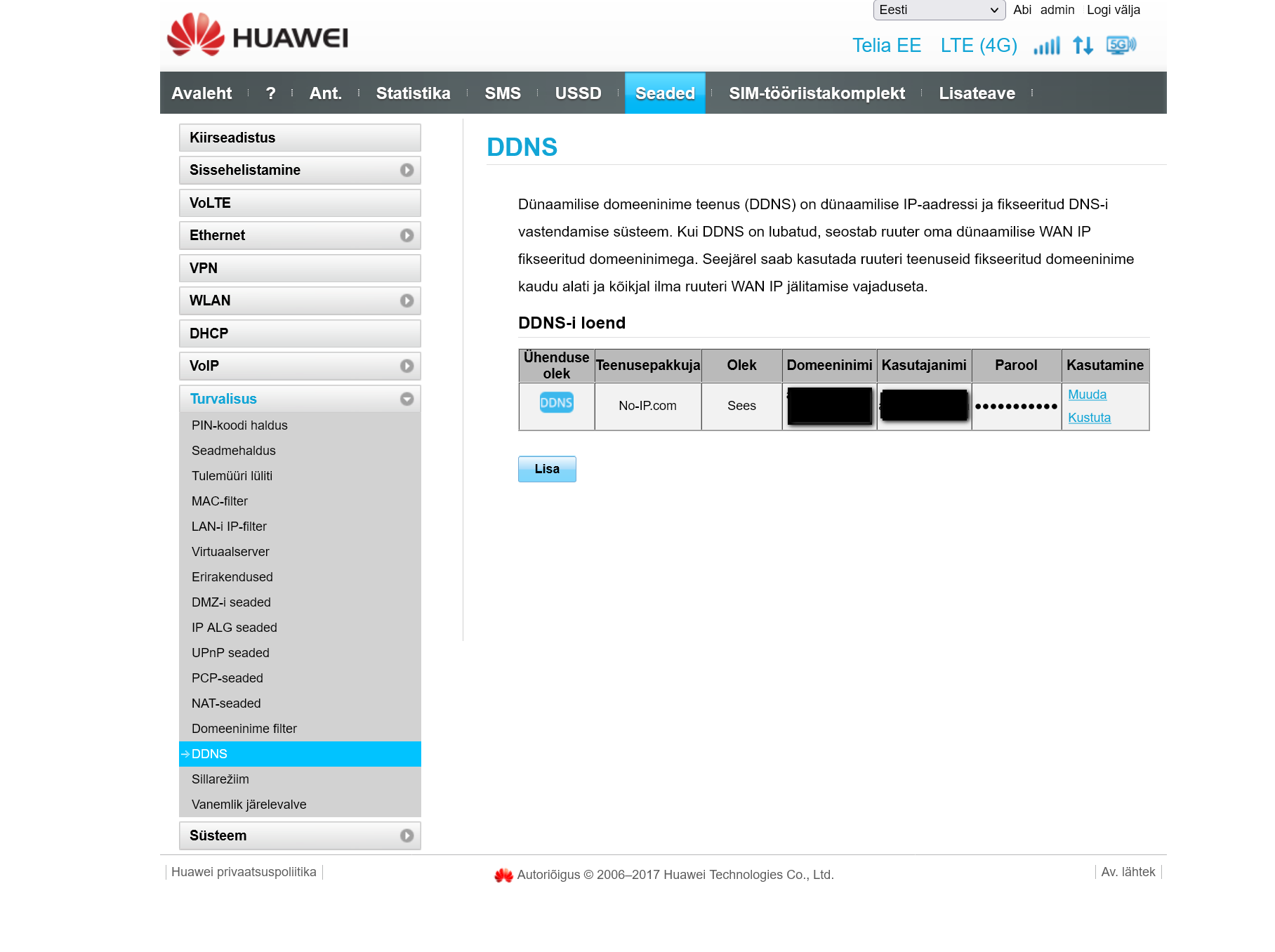Viewport: 1275px width, 952px height.
Task: Click the arrow icon beside WLAN
Action: click(407, 301)
